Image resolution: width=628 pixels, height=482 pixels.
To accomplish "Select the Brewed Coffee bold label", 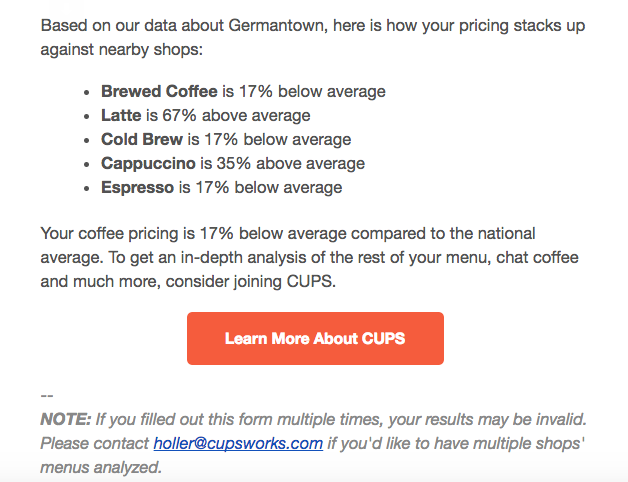I will click(x=159, y=91).
